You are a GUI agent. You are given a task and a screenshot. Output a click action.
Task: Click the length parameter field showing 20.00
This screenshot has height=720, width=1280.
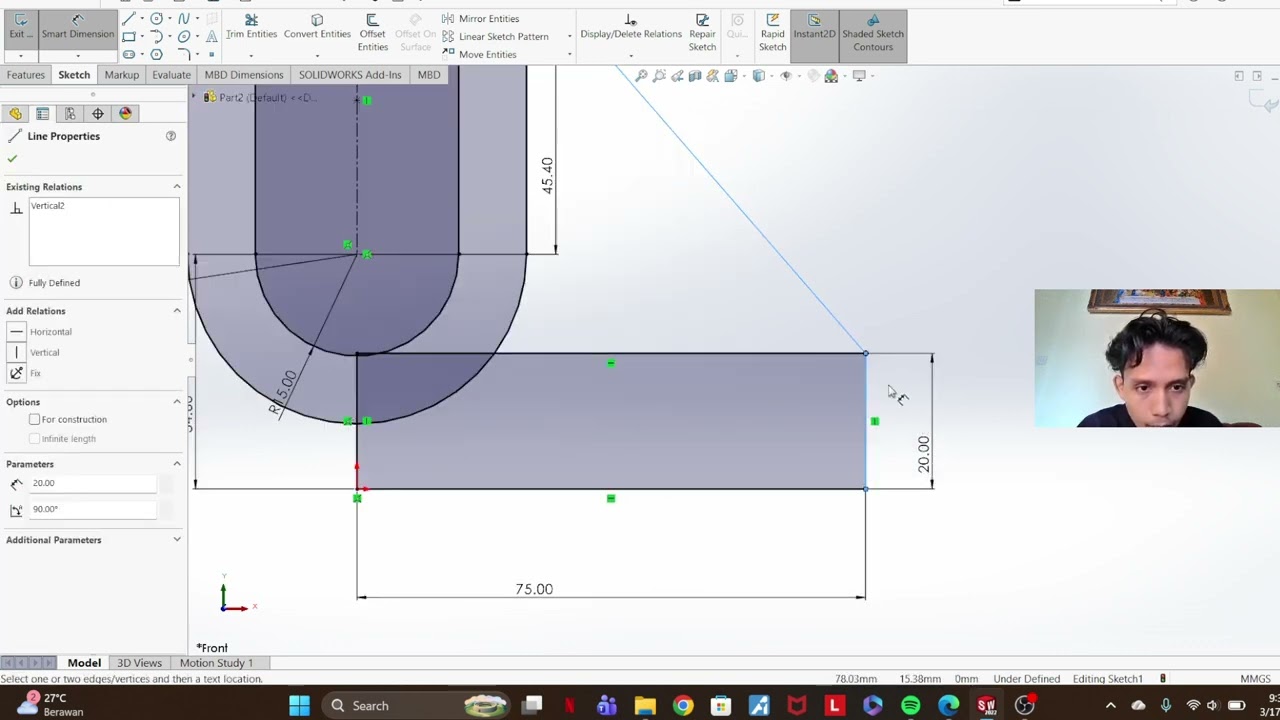point(93,483)
